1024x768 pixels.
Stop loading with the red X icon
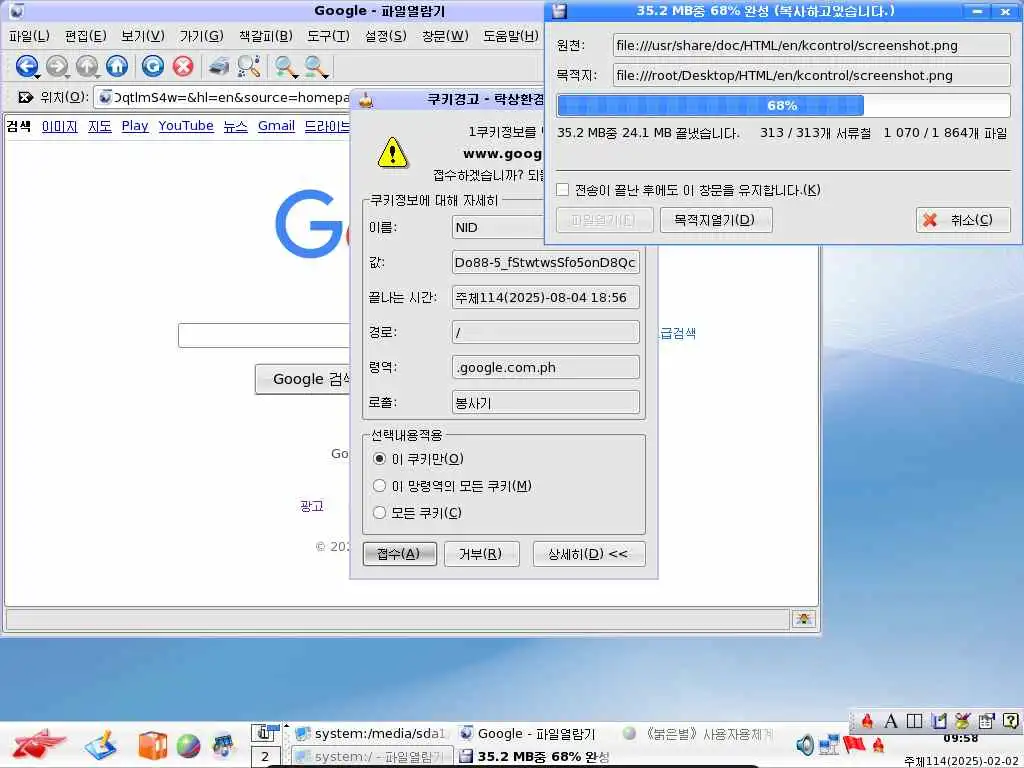(184, 65)
